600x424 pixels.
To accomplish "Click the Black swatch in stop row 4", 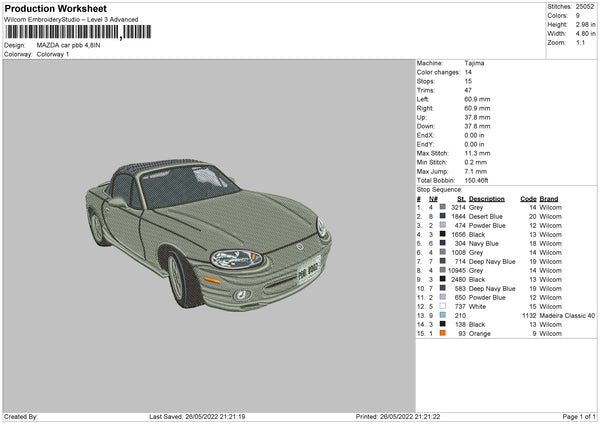I will pos(442,234).
